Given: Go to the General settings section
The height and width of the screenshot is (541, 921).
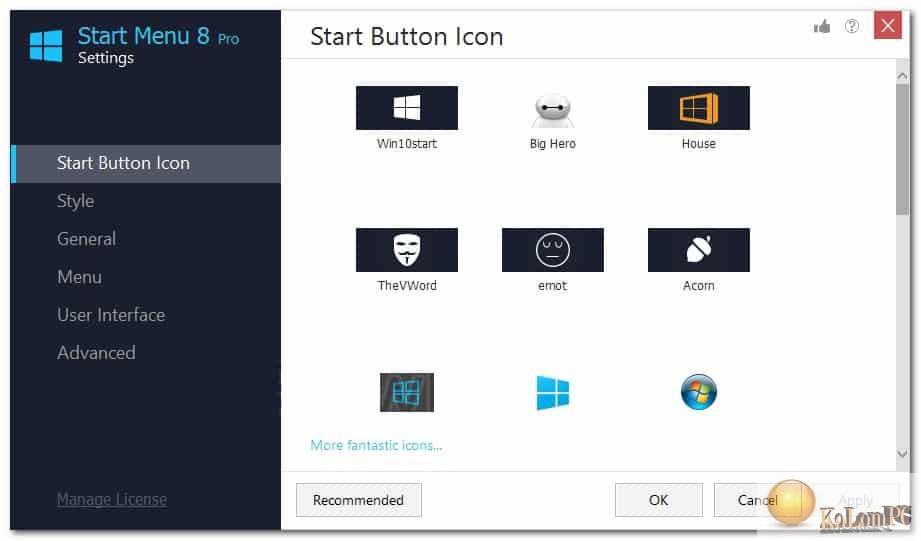Looking at the screenshot, I should (x=86, y=239).
